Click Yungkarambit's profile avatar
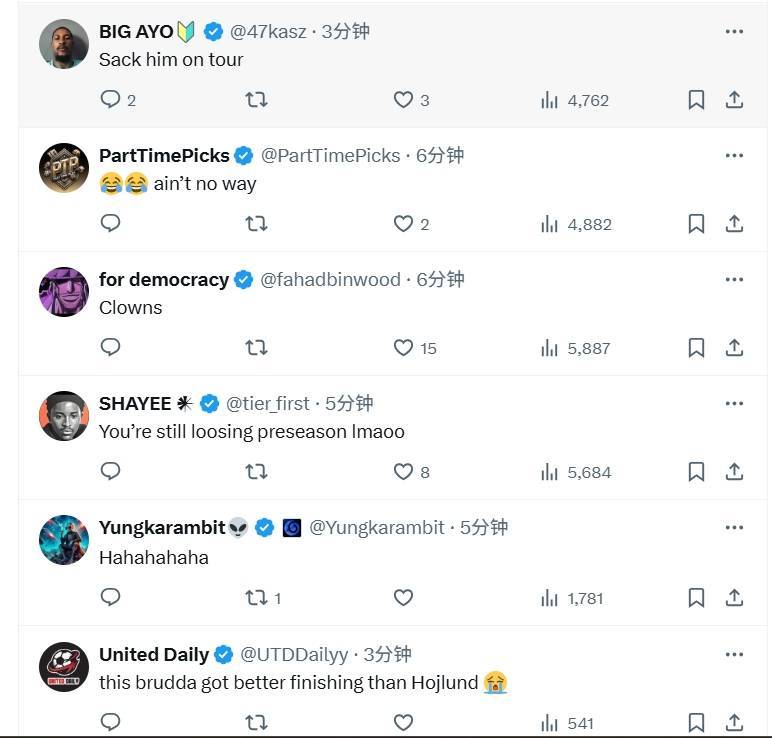Image resolution: width=772 pixels, height=738 pixels. click(64, 540)
